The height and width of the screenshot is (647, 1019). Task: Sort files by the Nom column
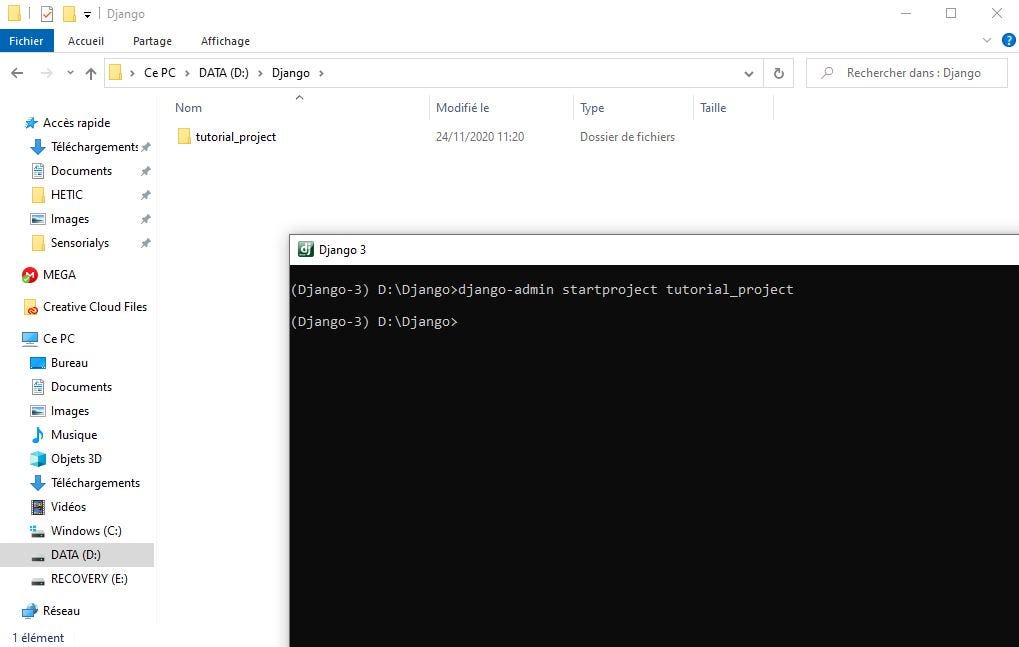coord(188,108)
